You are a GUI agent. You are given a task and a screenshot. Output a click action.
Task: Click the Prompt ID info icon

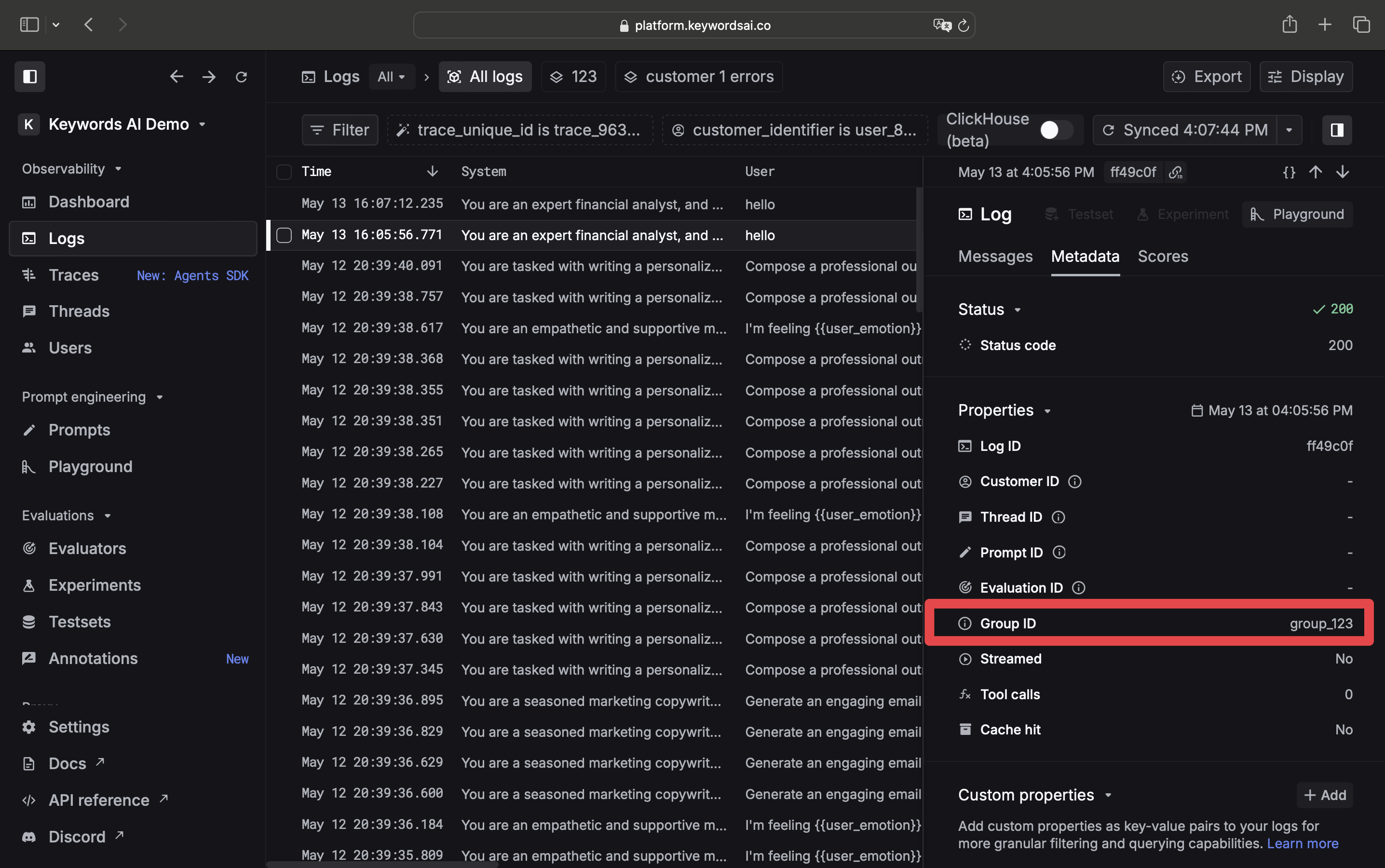pyautogui.click(x=1059, y=552)
